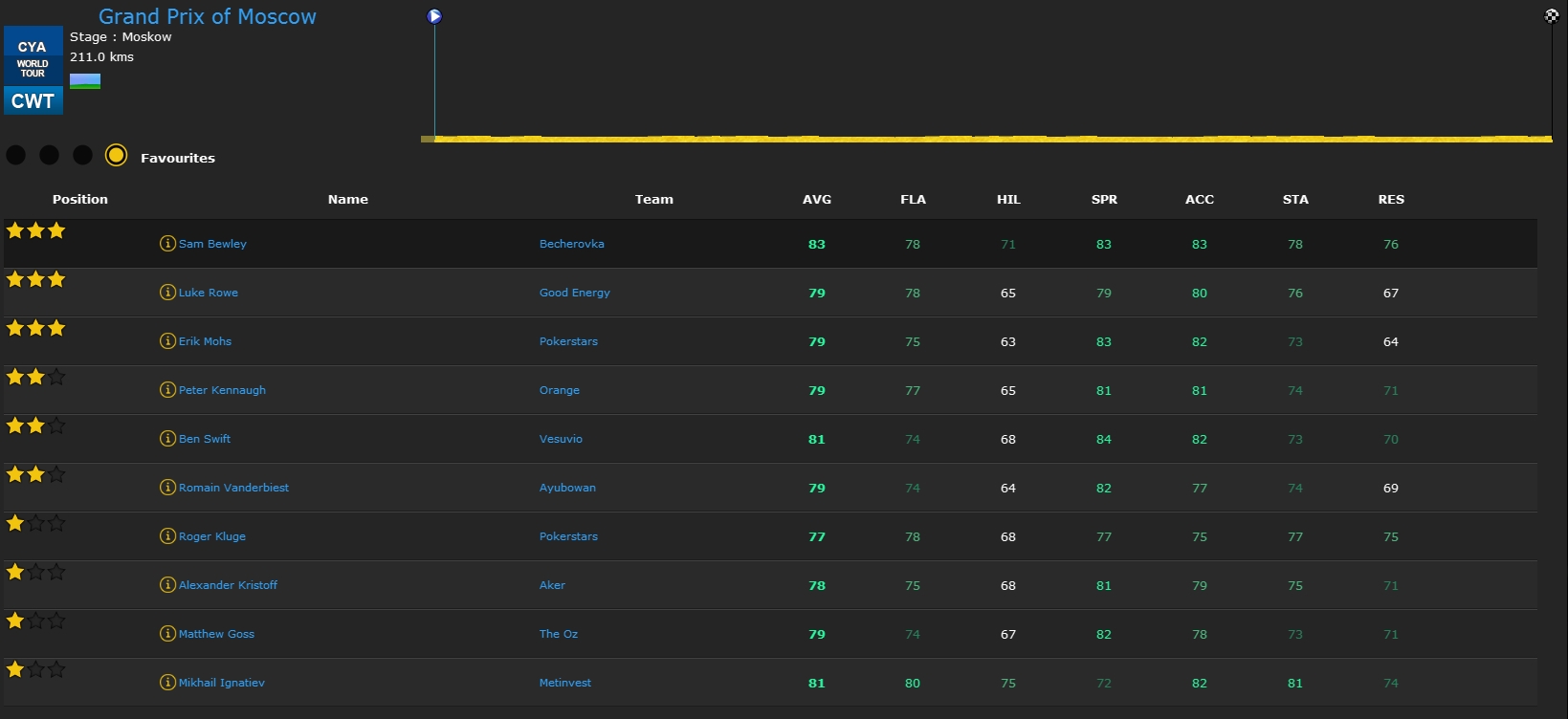Open the info icon beside Ben Swift
The height and width of the screenshot is (719, 1568).
(167, 439)
